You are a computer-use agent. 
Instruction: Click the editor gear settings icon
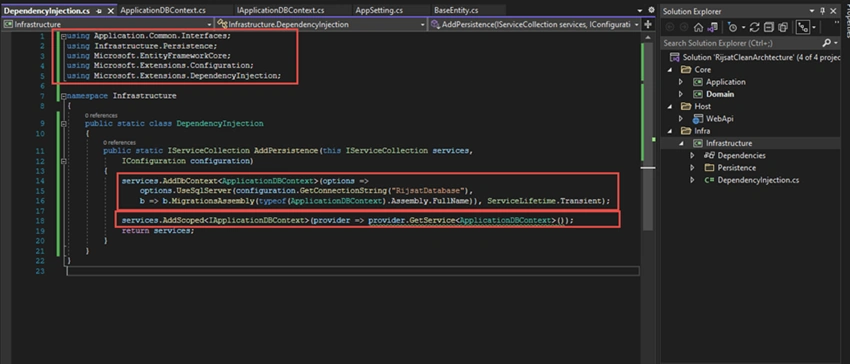click(x=652, y=10)
